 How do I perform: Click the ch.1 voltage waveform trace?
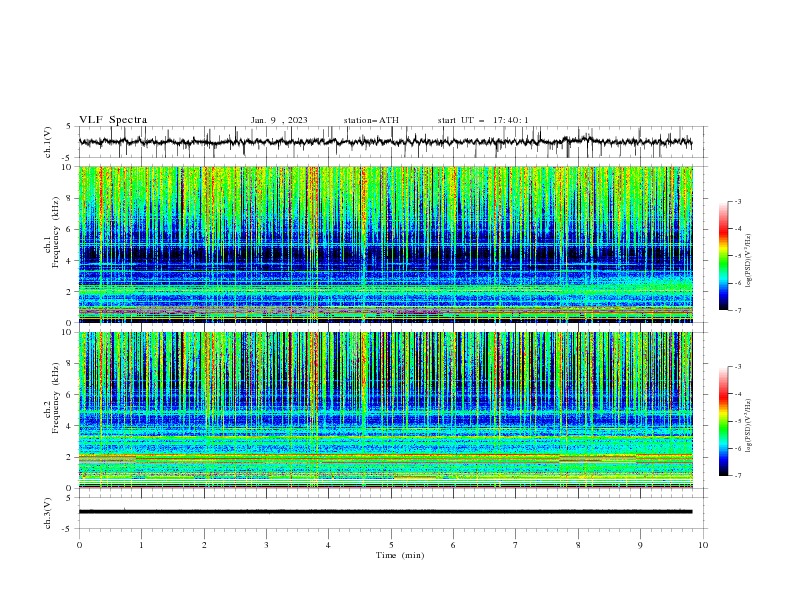(x=386, y=142)
